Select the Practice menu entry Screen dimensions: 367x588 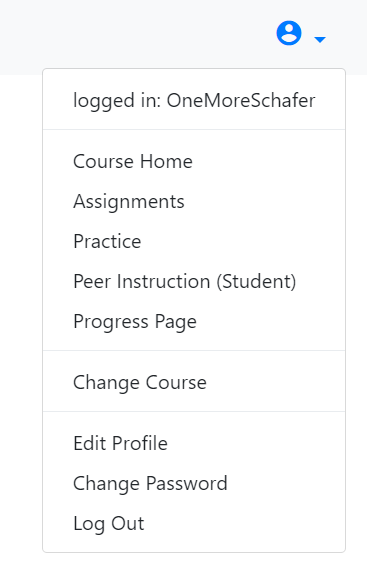194,241
